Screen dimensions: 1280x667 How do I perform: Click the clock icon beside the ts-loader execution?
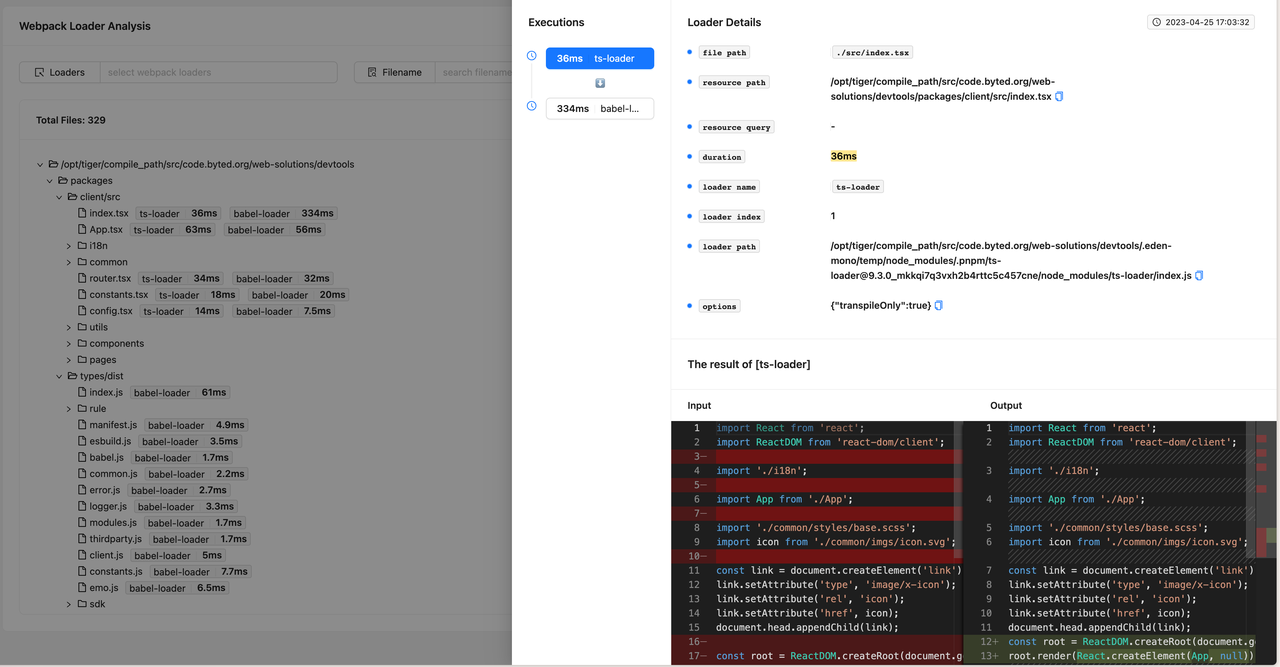click(x=530, y=55)
